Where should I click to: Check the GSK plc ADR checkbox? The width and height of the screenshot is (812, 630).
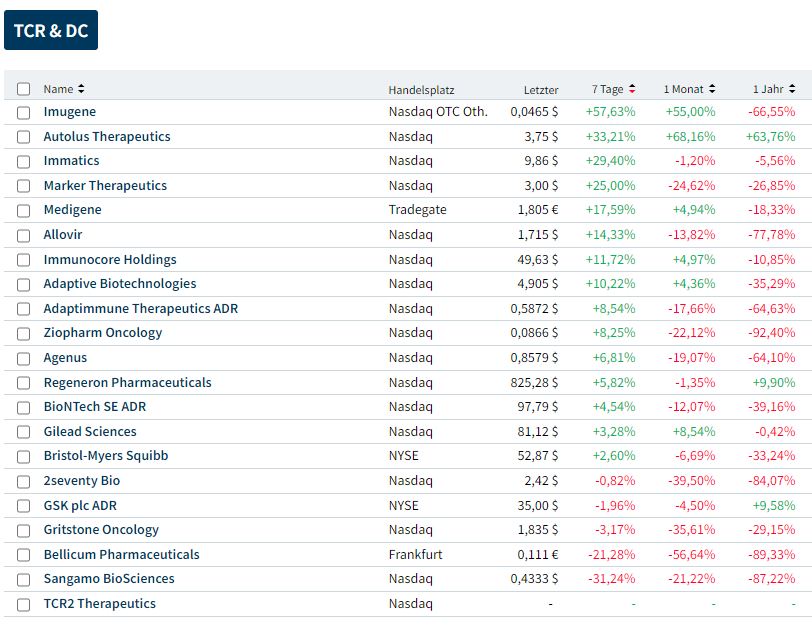[24, 505]
